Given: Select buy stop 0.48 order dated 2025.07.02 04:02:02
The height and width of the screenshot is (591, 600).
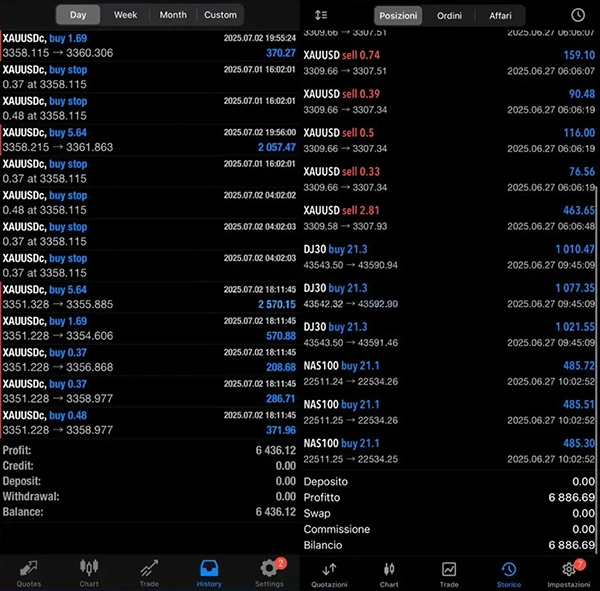Looking at the screenshot, I should coord(149,202).
